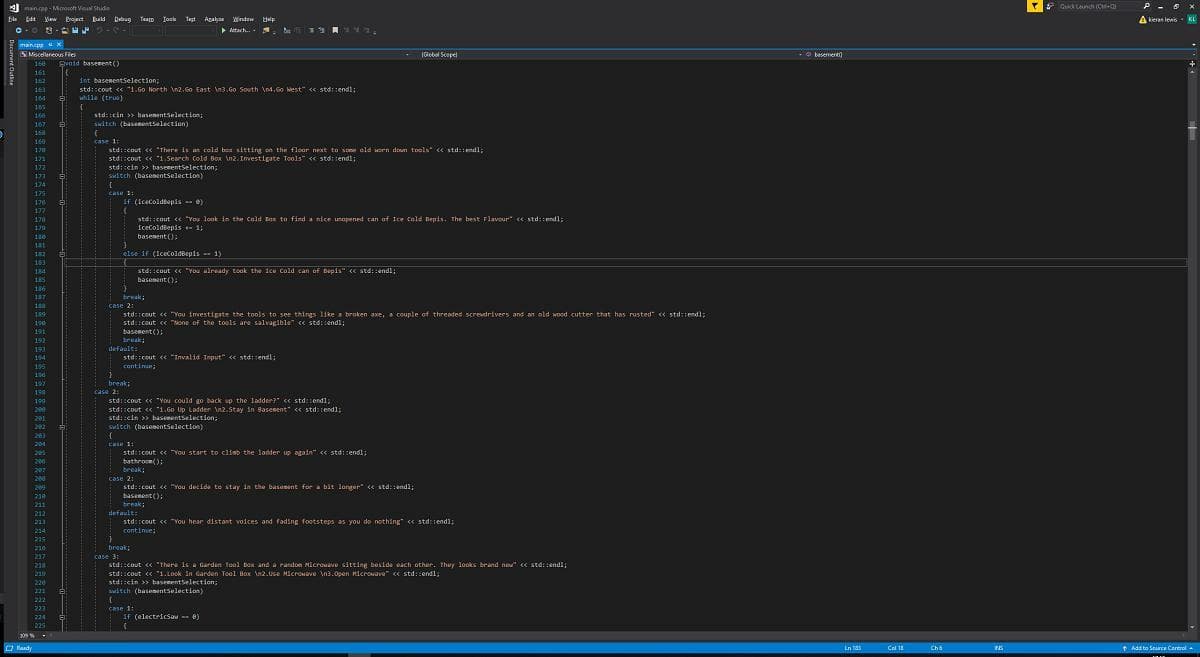Close the main.cpp tab
This screenshot has height=657, width=1200.
coord(59,44)
